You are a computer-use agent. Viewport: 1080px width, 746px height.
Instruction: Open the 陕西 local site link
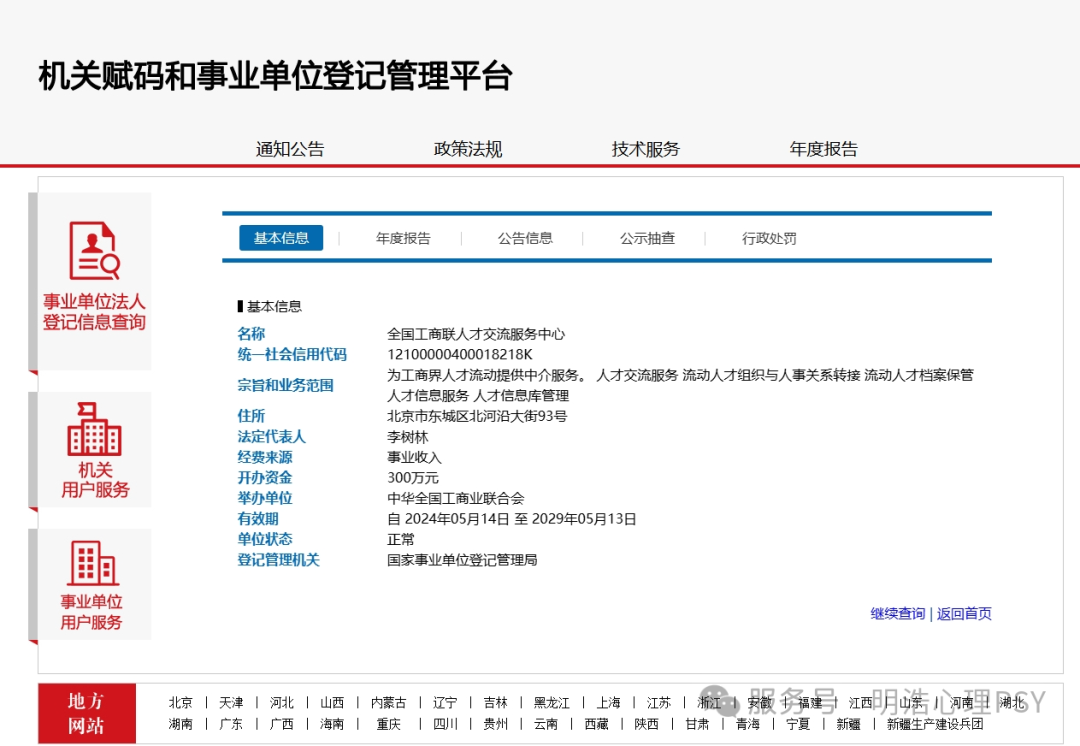(646, 724)
